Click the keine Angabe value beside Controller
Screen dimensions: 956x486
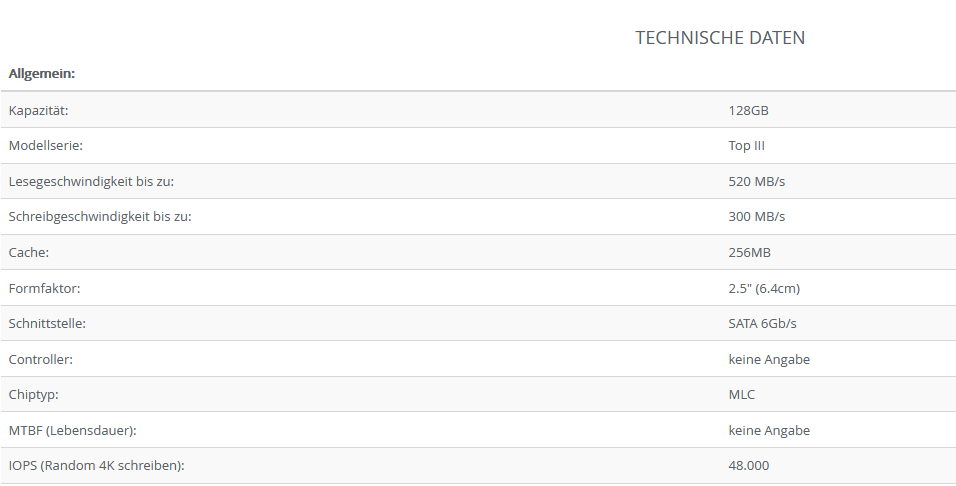[x=769, y=359]
